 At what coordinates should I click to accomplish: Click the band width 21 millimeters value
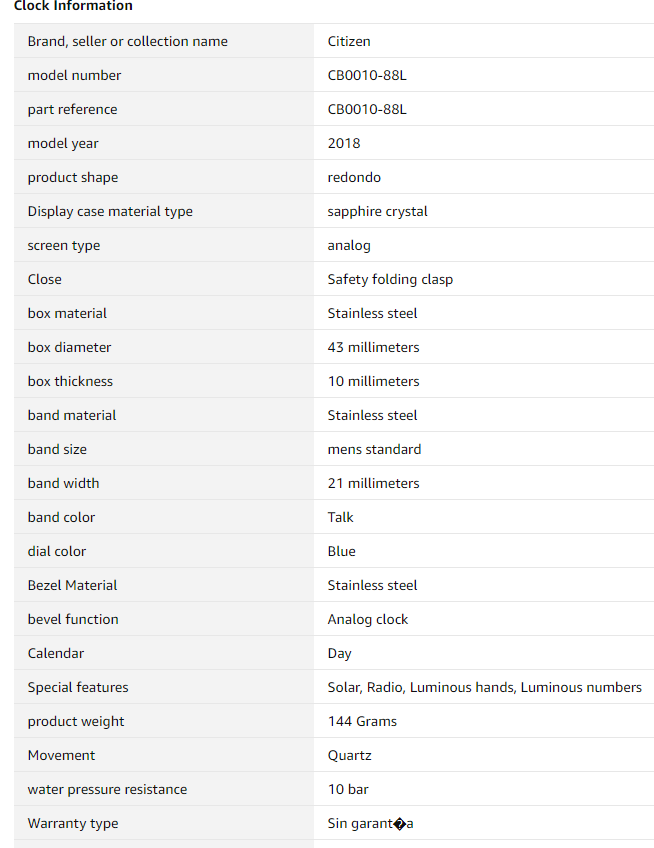tap(373, 483)
